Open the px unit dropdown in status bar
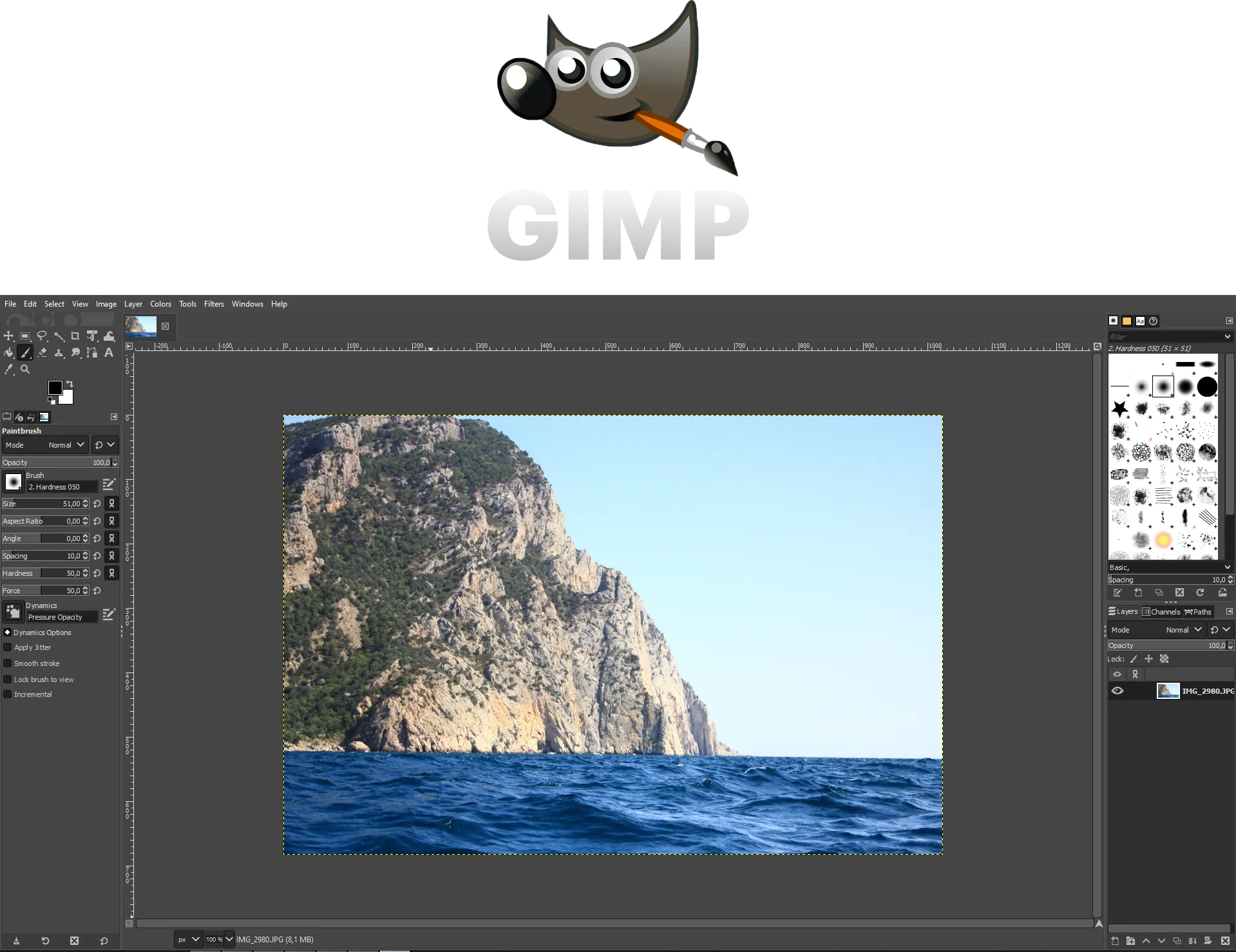 pyautogui.click(x=188, y=940)
